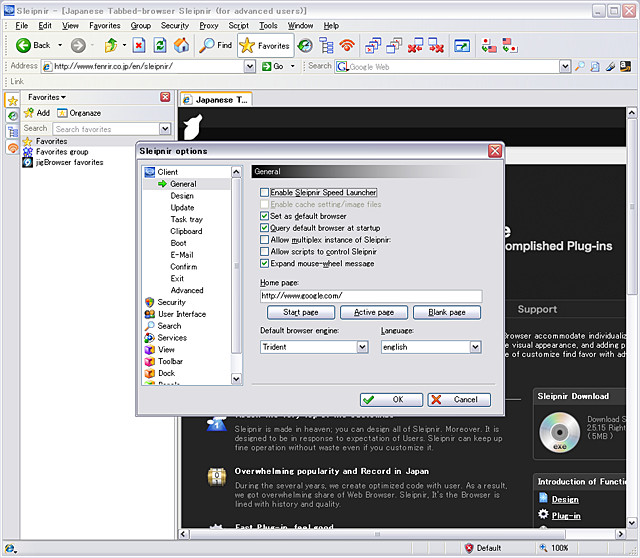The height and width of the screenshot is (558, 640).
Task: Click the Find magnifier toolbar button
Action: (216, 45)
